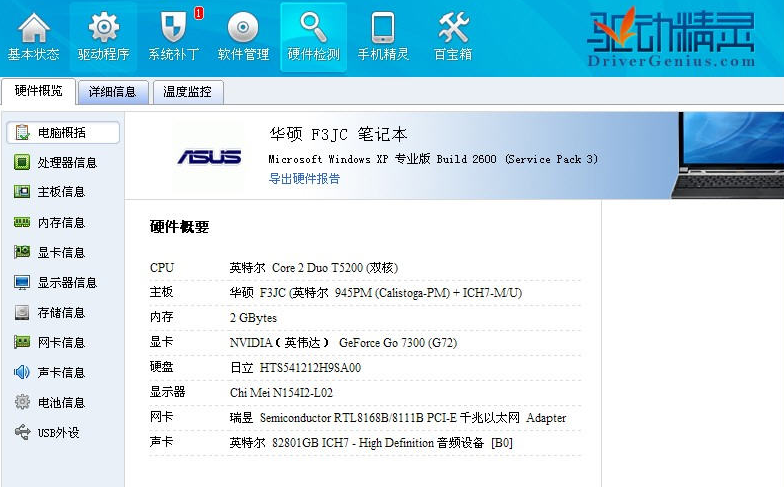Click the 华硕 F3JC 笔记本 title
Viewport: 784px width, 487px height.
click(x=338, y=134)
